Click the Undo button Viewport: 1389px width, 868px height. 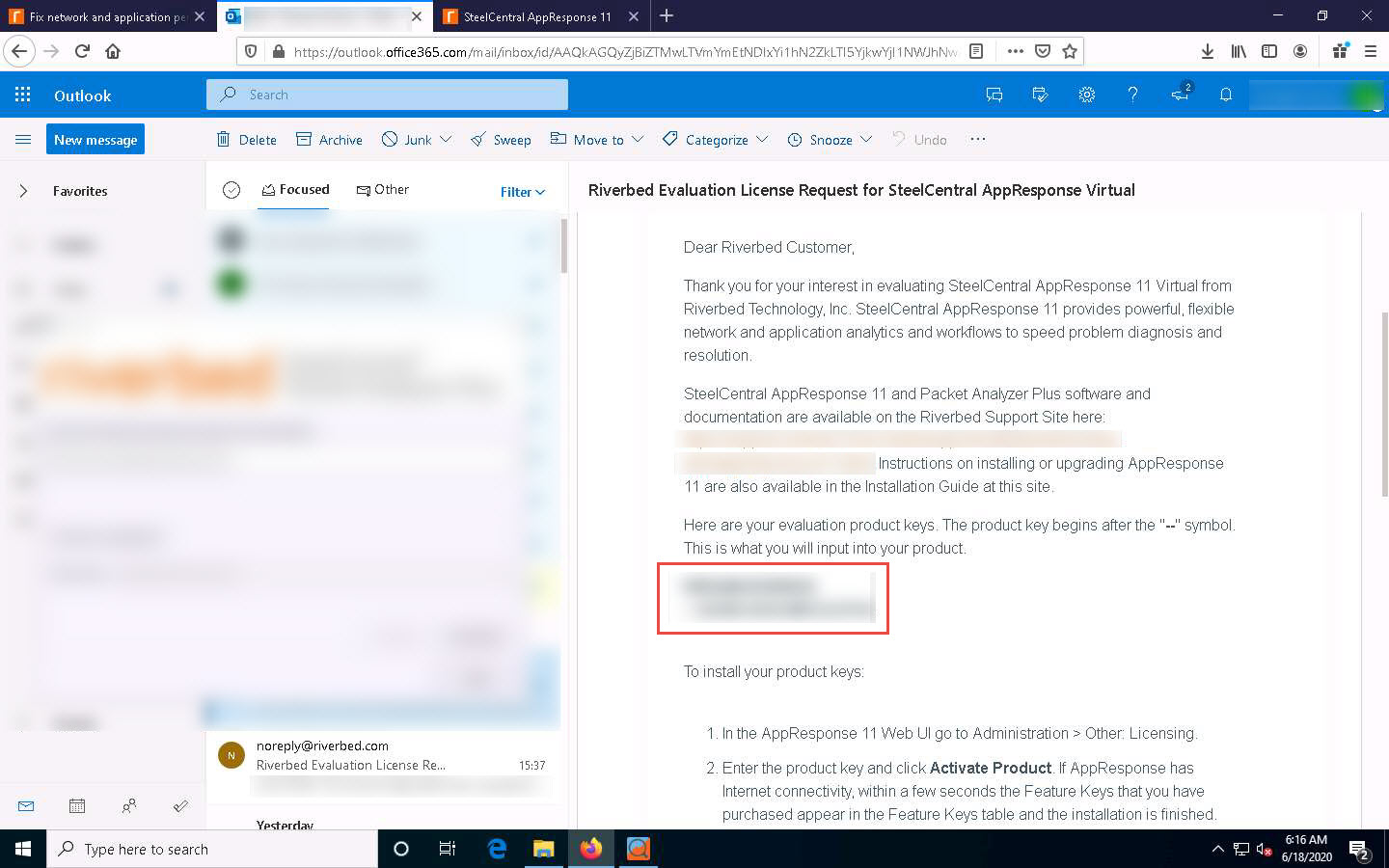[919, 139]
